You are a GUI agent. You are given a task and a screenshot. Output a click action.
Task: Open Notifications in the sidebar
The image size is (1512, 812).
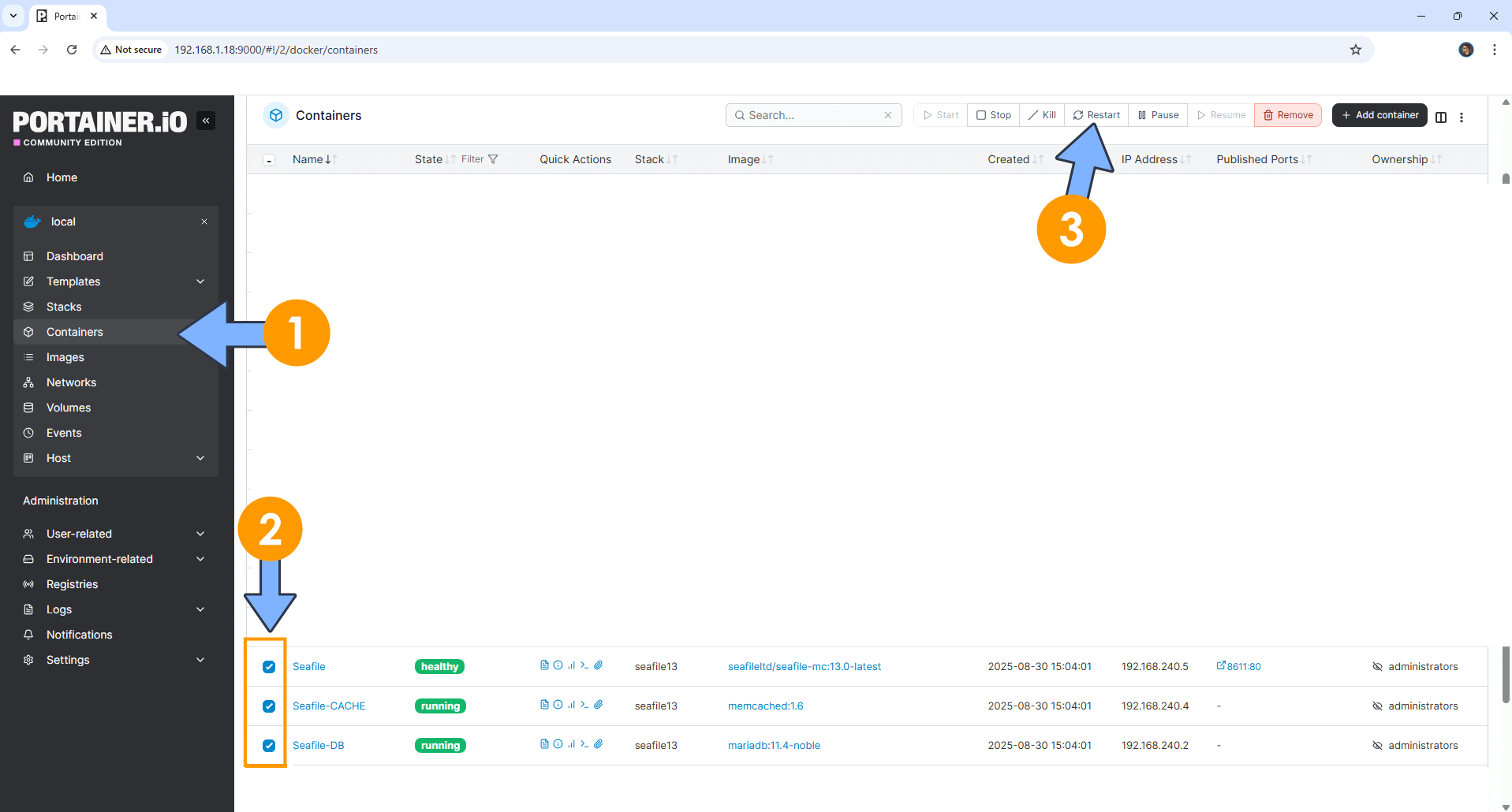79,635
